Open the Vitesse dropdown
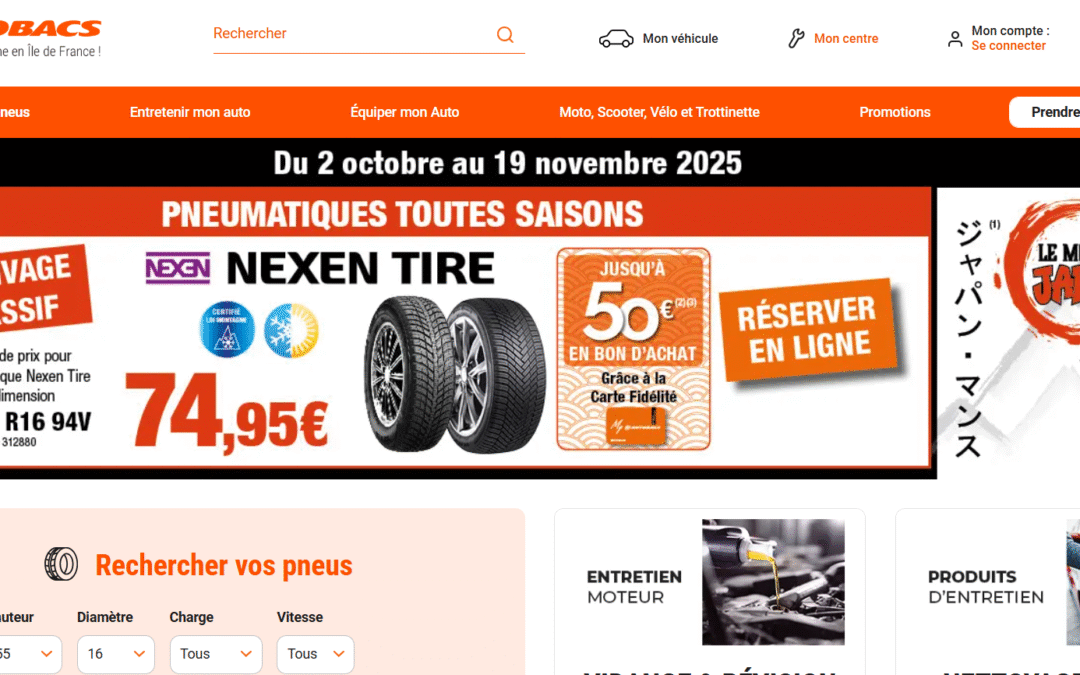The width and height of the screenshot is (1080, 675). pos(315,654)
